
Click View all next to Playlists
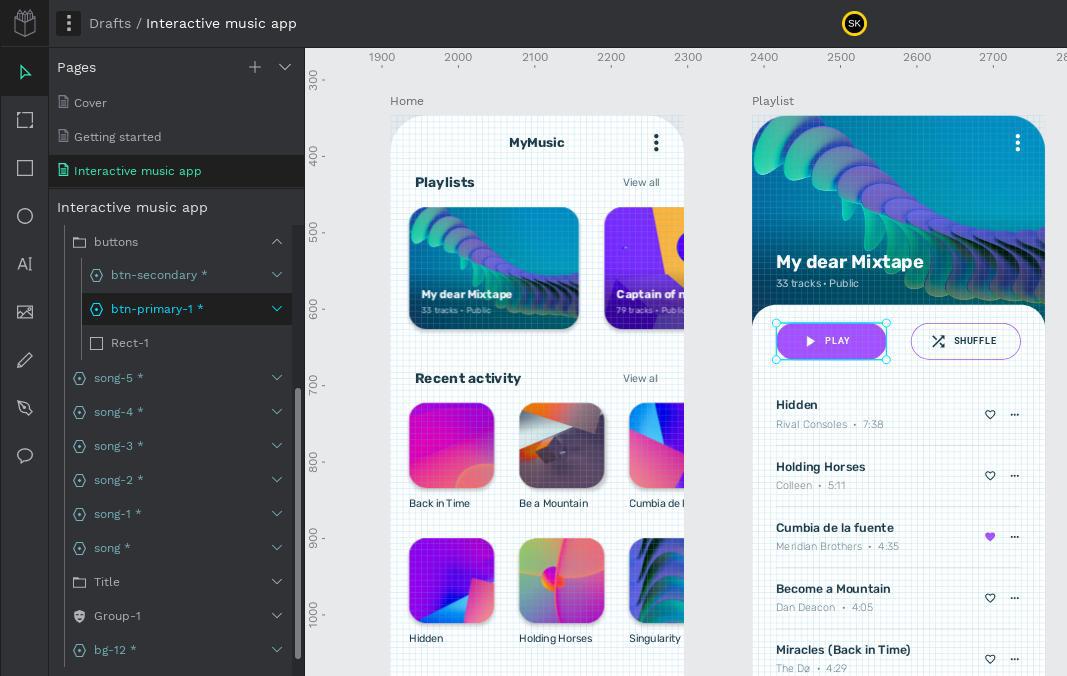pyautogui.click(x=641, y=182)
